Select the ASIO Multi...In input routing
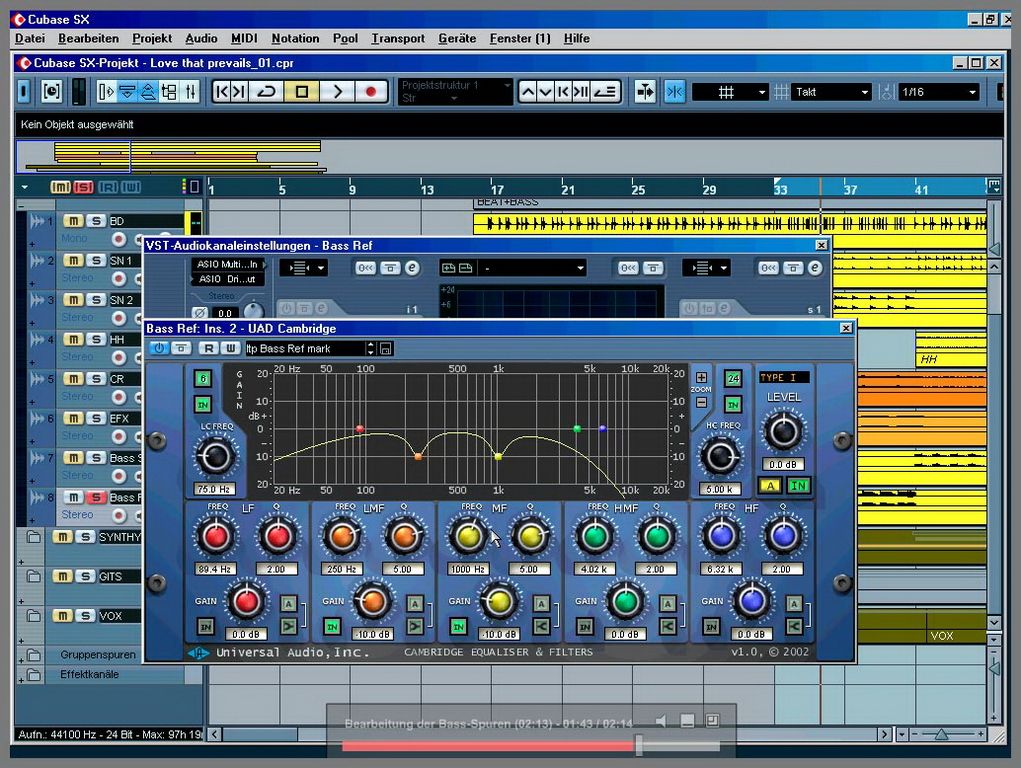Screen dimensions: 1021x768 pos(228,264)
